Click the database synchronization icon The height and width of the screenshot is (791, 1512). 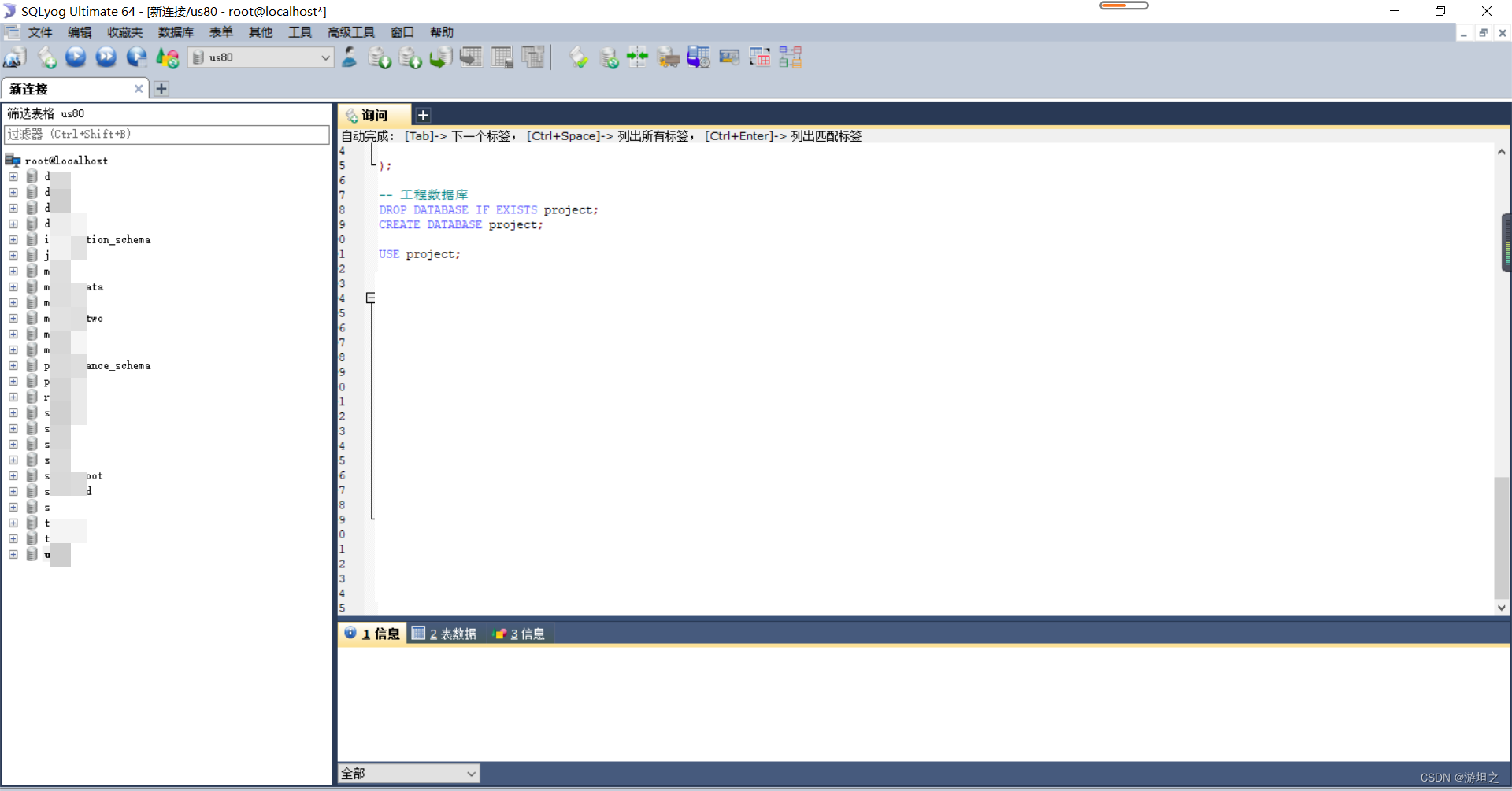[609, 57]
